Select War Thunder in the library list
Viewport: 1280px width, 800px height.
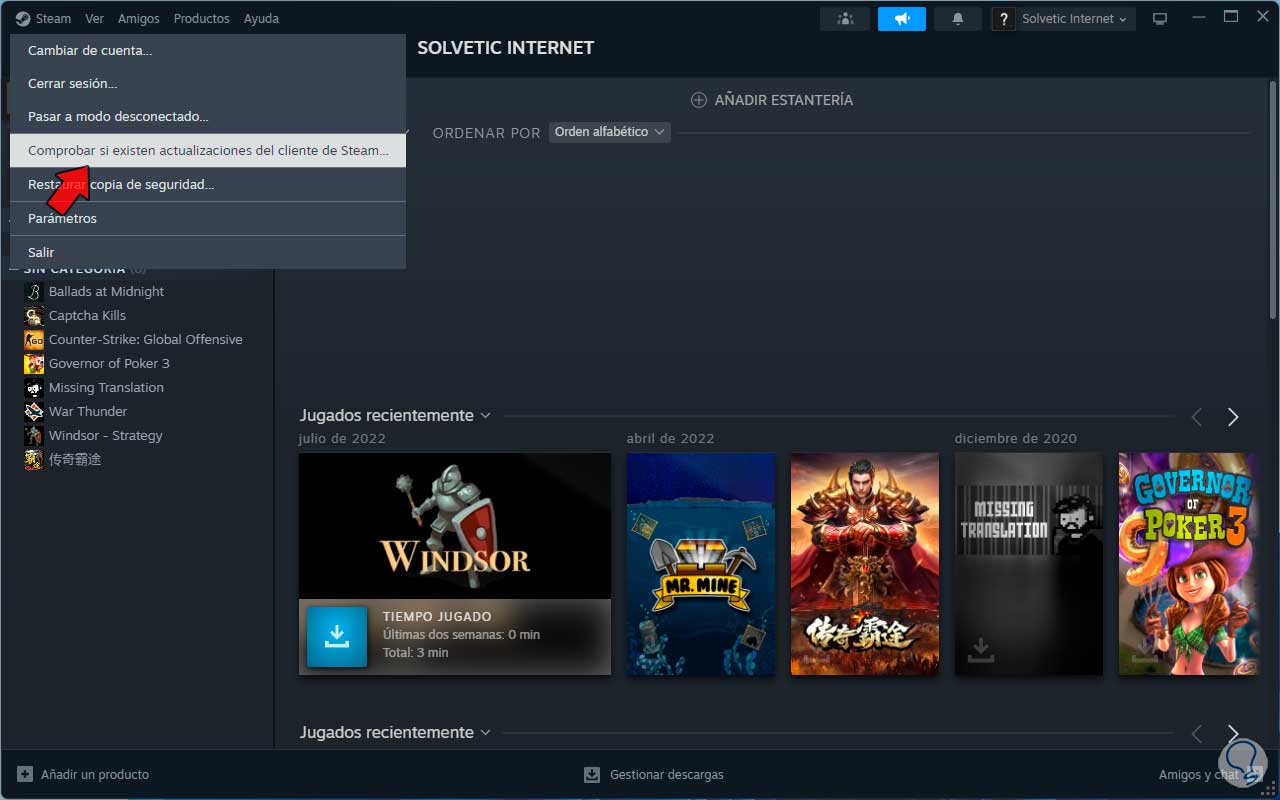coord(88,411)
